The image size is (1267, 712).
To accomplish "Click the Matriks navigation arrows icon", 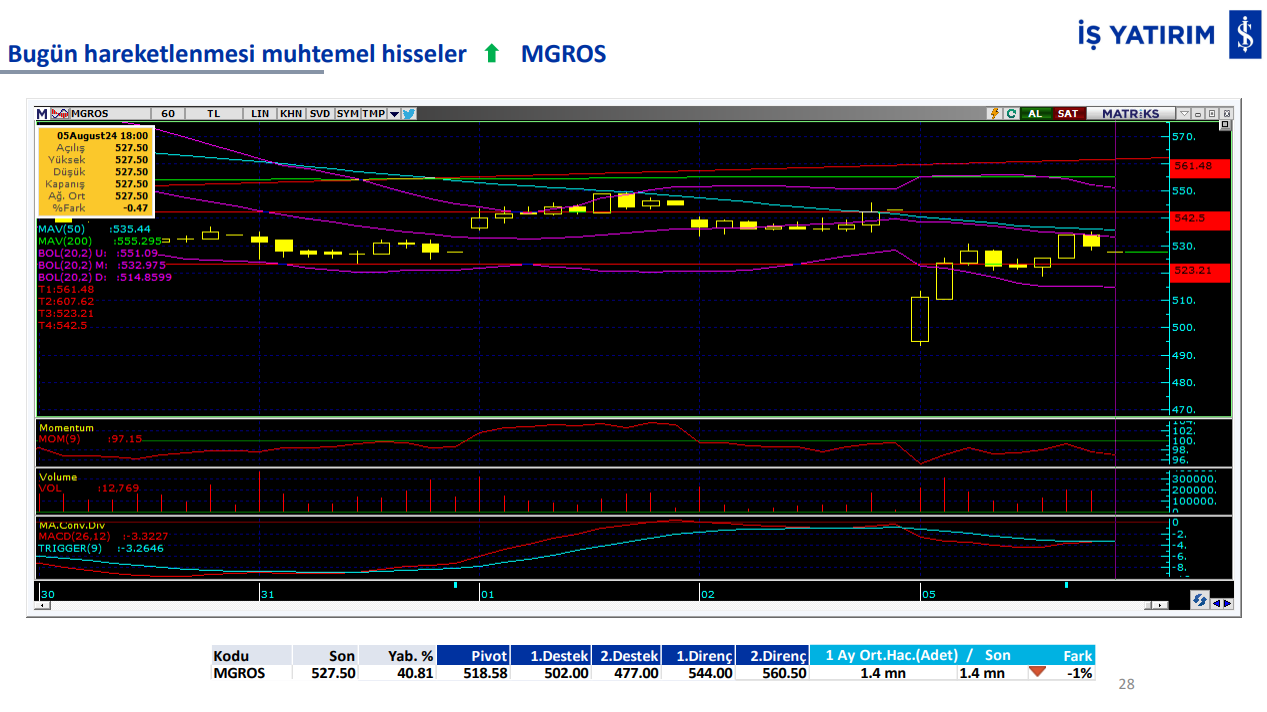I will [x=1200, y=600].
